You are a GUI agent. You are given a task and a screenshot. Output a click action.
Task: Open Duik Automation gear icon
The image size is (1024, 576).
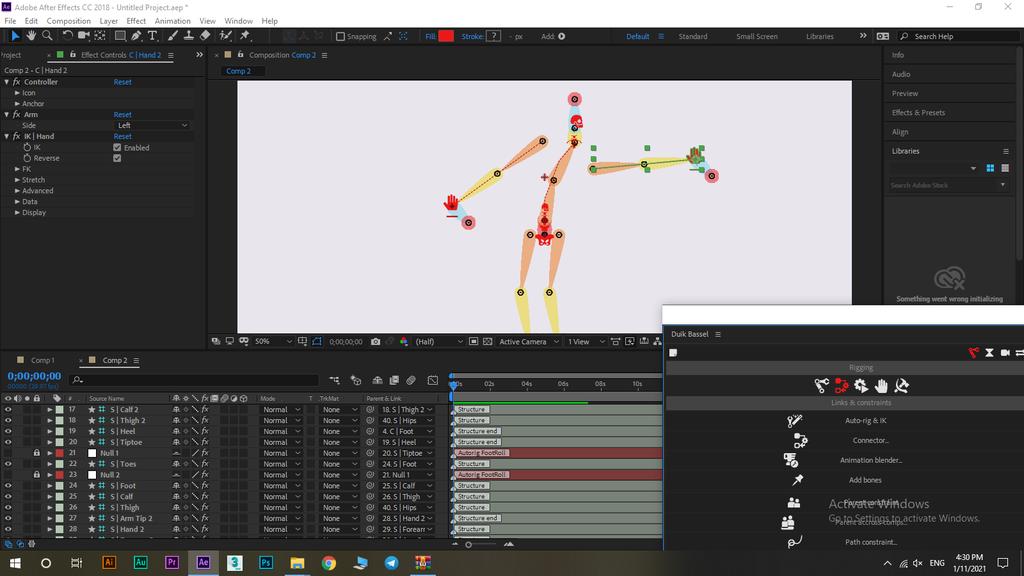(x=861, y=386)
